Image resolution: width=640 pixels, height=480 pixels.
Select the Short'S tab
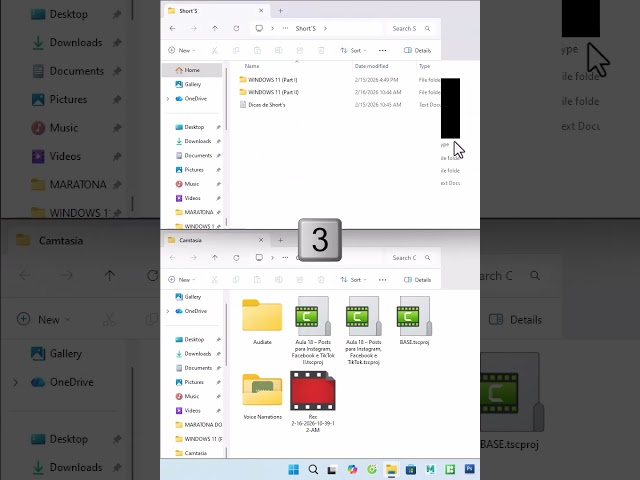click(216, 11)
